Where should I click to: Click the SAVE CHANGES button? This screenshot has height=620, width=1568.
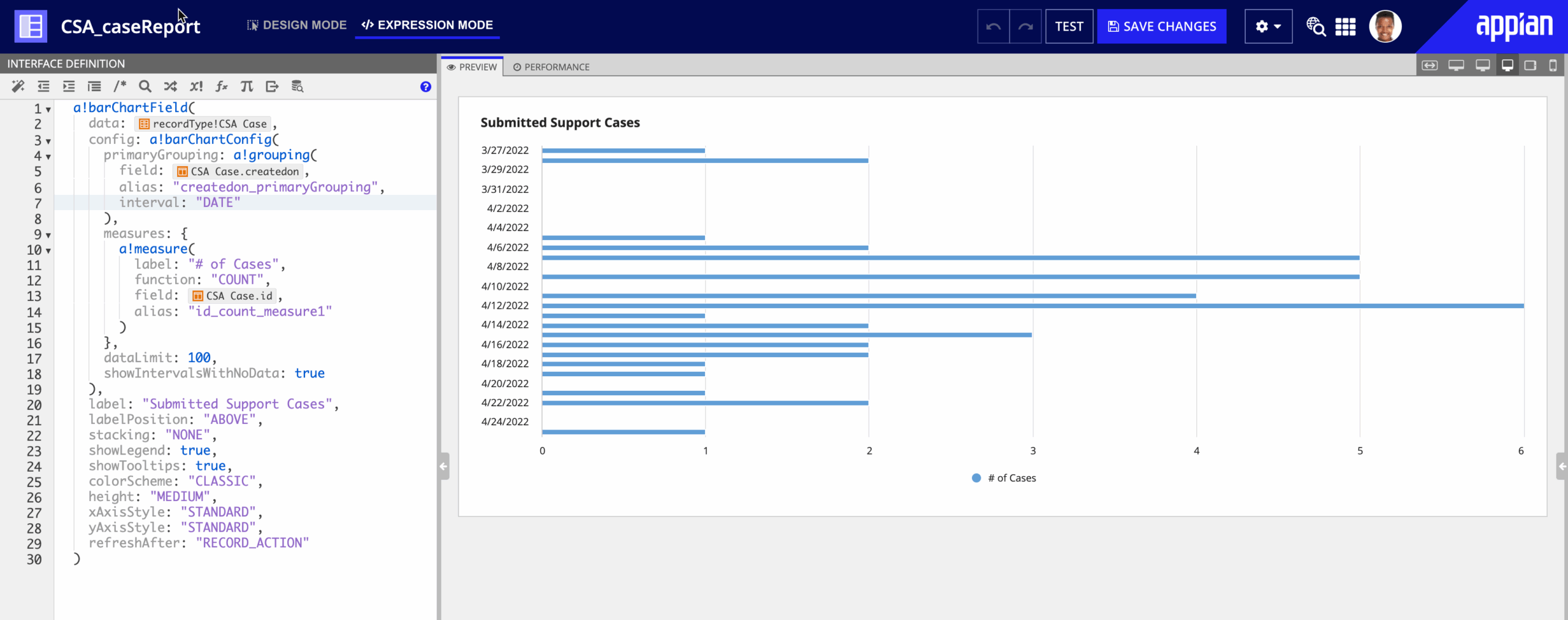(1161, 26)
